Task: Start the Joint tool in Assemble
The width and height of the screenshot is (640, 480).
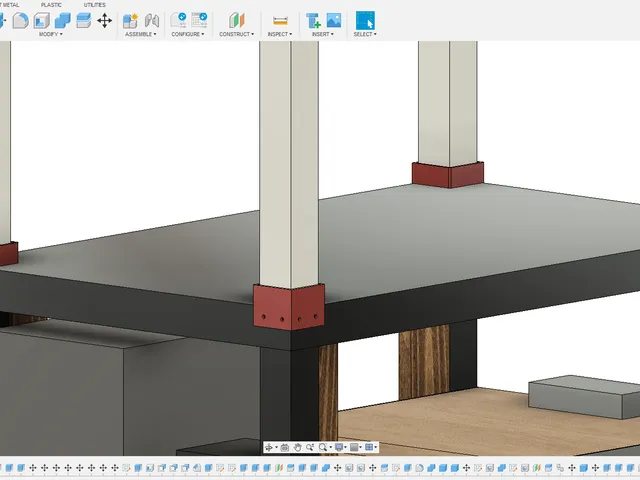Action: point(152,20)
